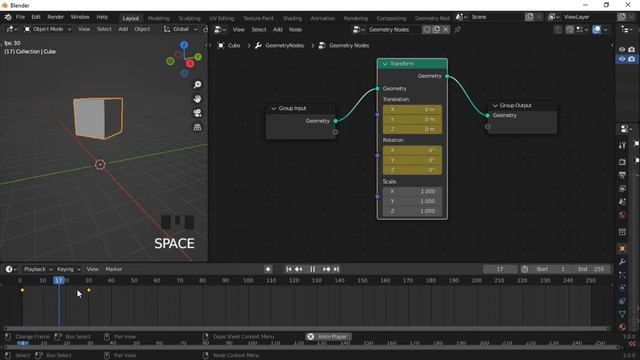The height and width of the screenshot is (360, 640).
Task: Open the Render properties tab
Action: pos(622,162)
